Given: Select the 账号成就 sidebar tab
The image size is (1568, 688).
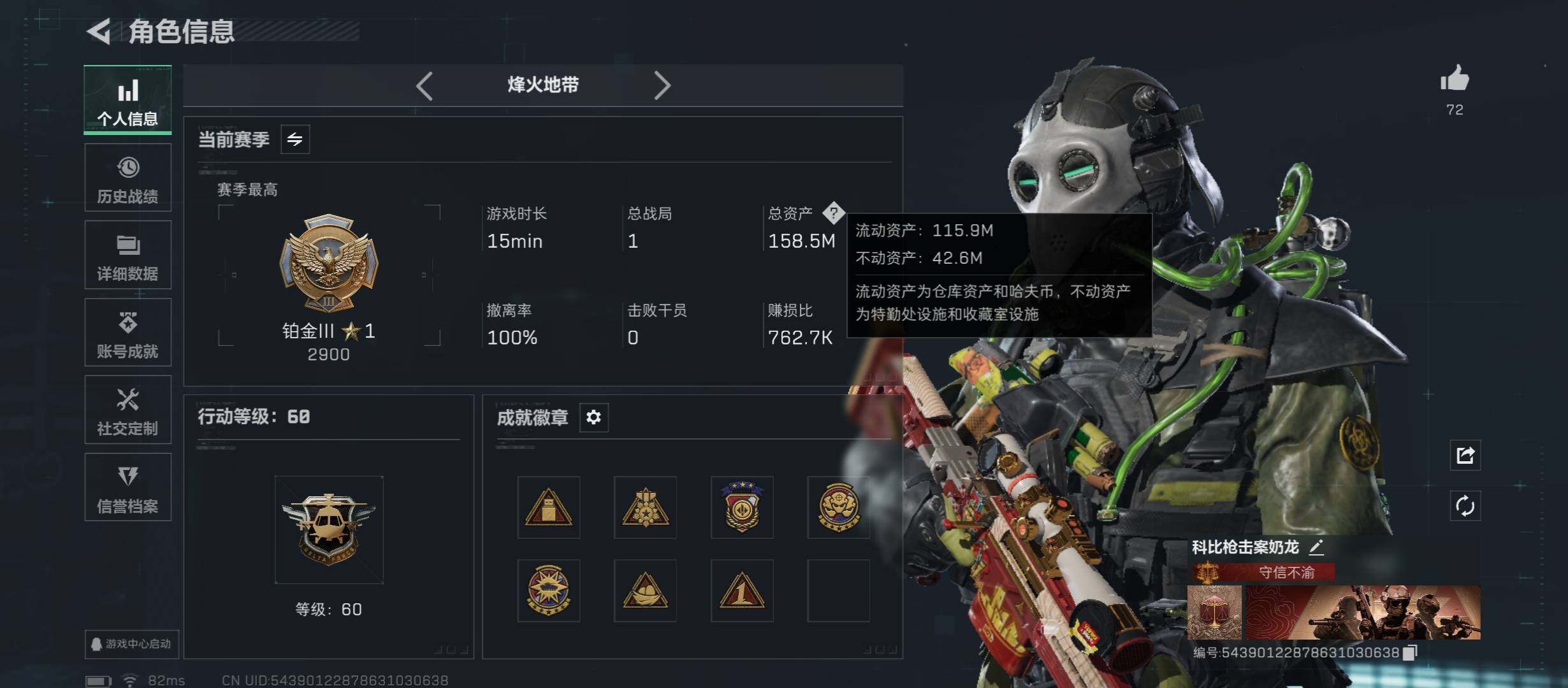Looking at the screenshot, I should [127, 333].
